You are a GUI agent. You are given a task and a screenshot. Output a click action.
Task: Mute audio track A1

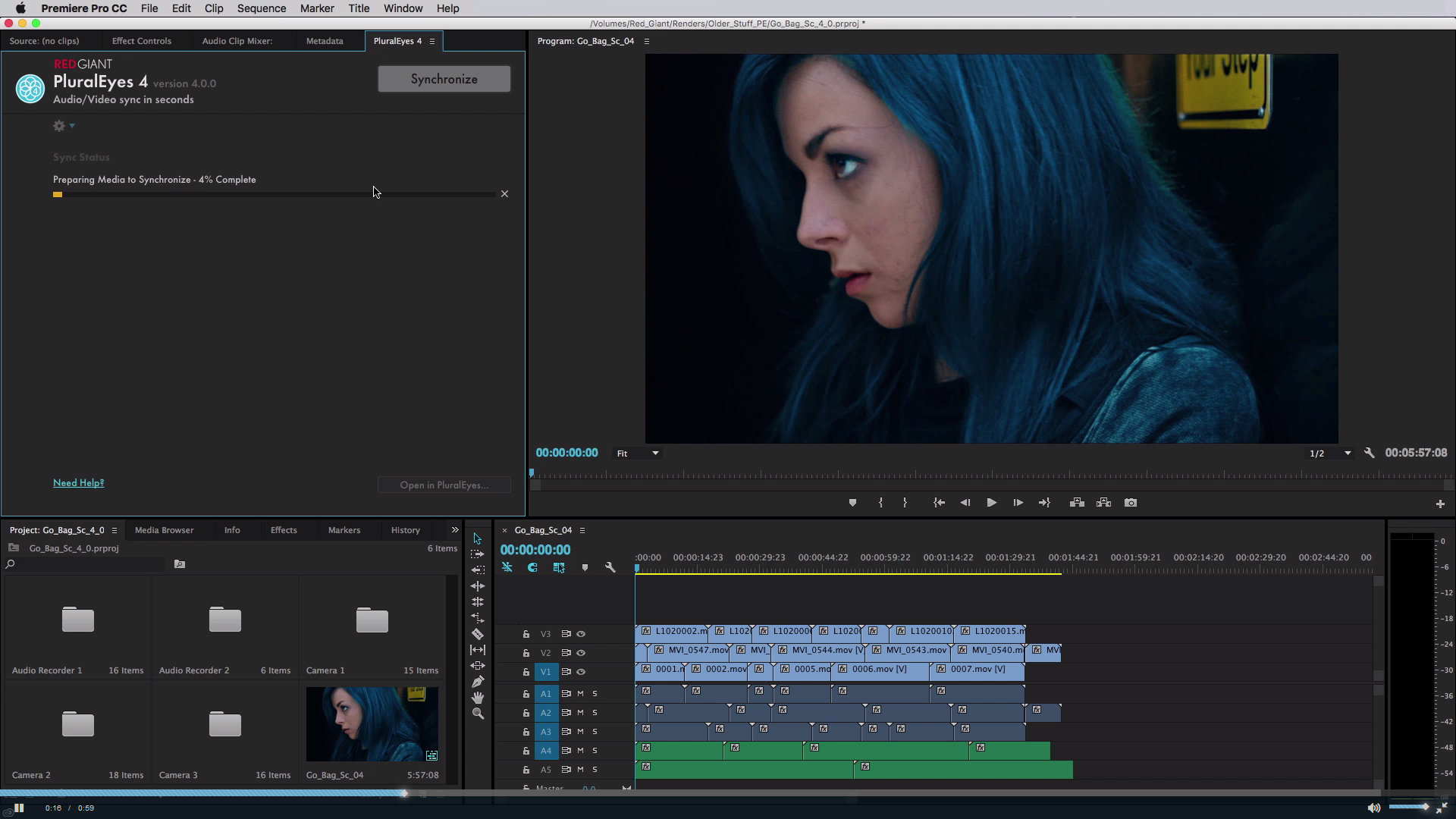point(581,694)
